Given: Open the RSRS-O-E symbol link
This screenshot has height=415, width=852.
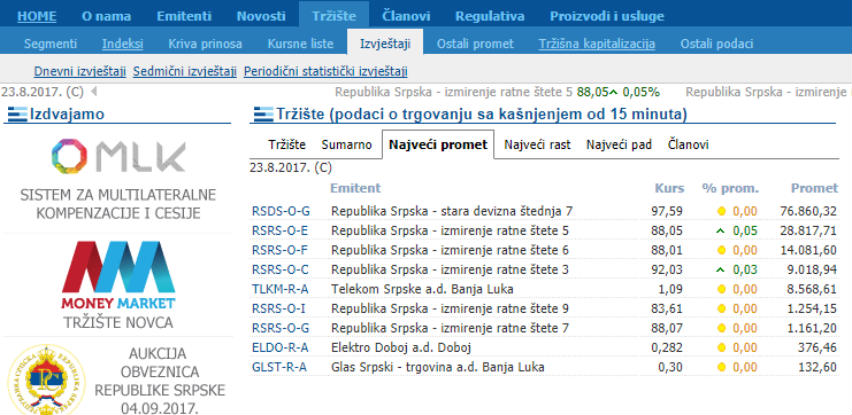Looking at the screenshot, I should pos(279,231).
